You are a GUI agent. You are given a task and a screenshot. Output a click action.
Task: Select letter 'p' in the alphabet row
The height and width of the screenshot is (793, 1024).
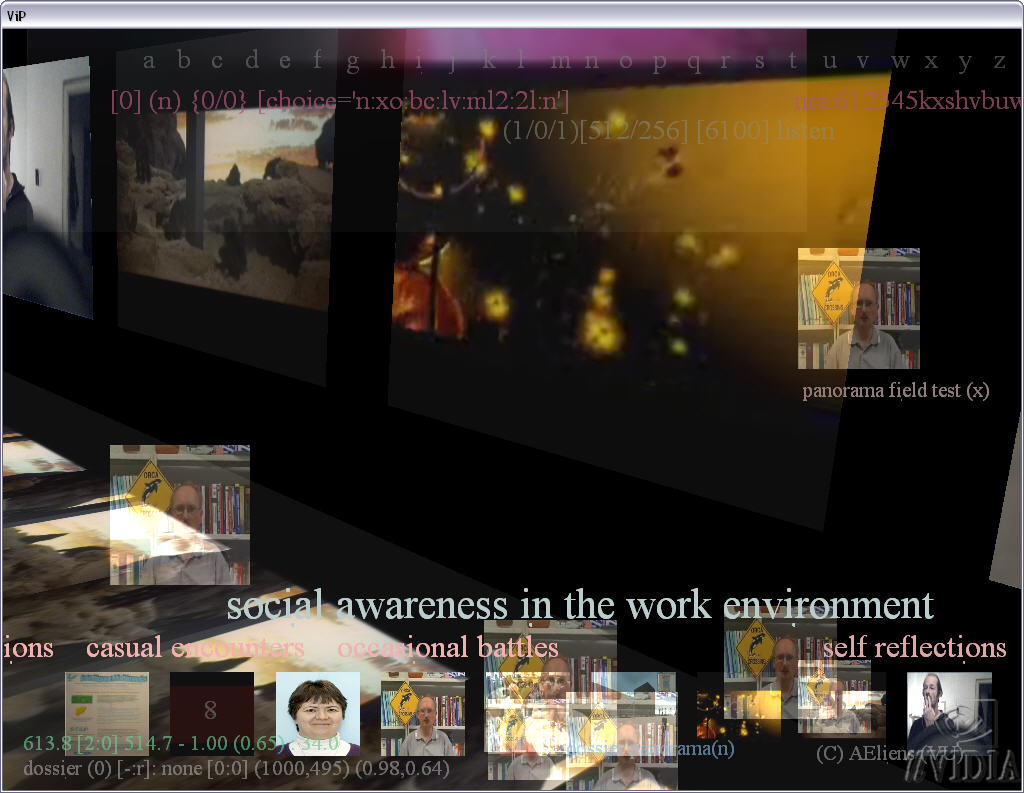(660, 64)
